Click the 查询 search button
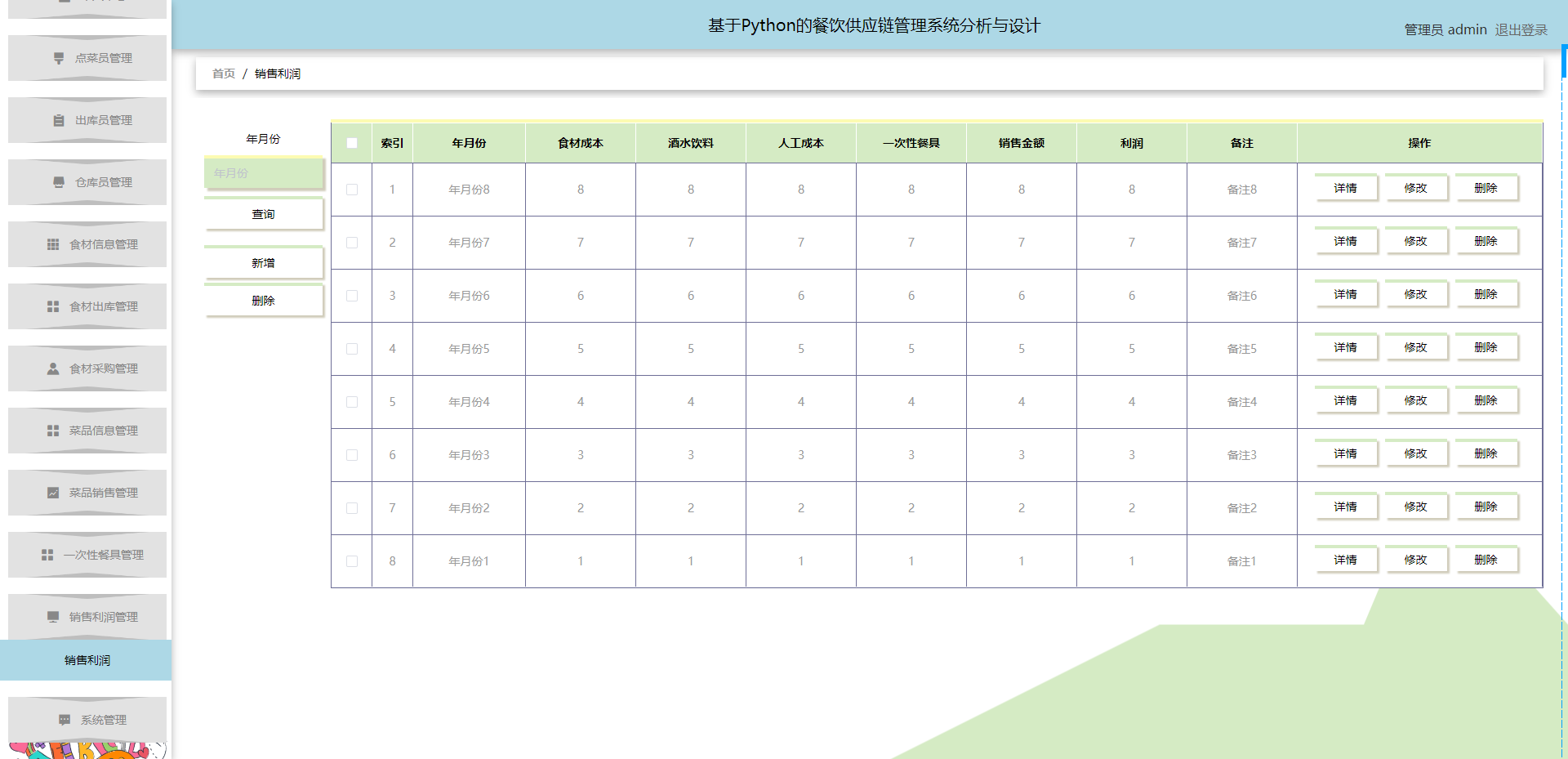 click(x=263, y=214)
